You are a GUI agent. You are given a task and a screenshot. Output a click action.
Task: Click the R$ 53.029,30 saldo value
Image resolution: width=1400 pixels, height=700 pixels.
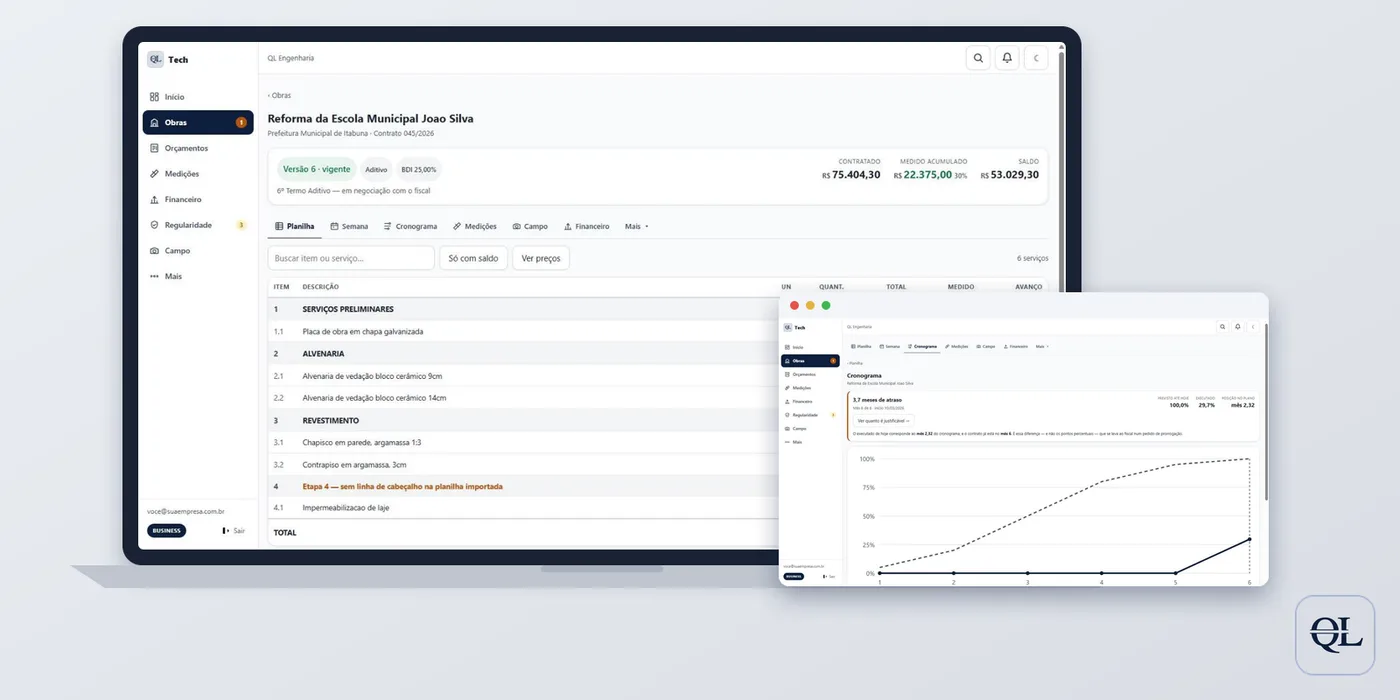coord(1009,174)
